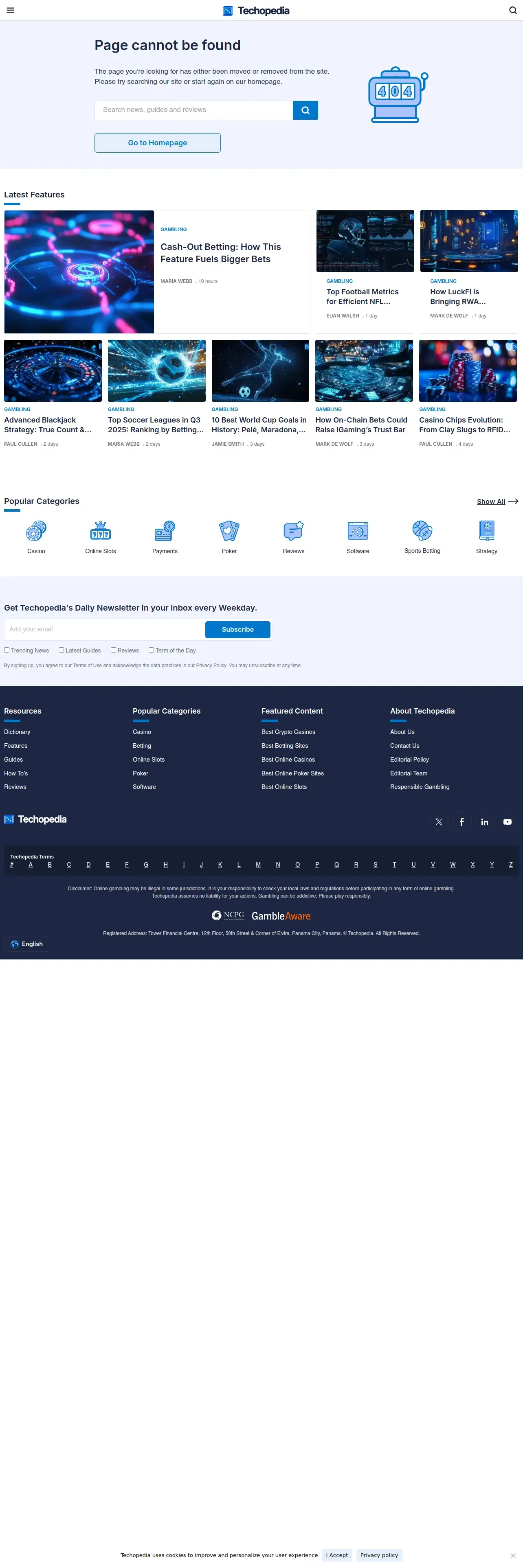This screenshot has height=1568, width=523.
Task: Enable the Trending News checkbox
Action: click(7, 650)
